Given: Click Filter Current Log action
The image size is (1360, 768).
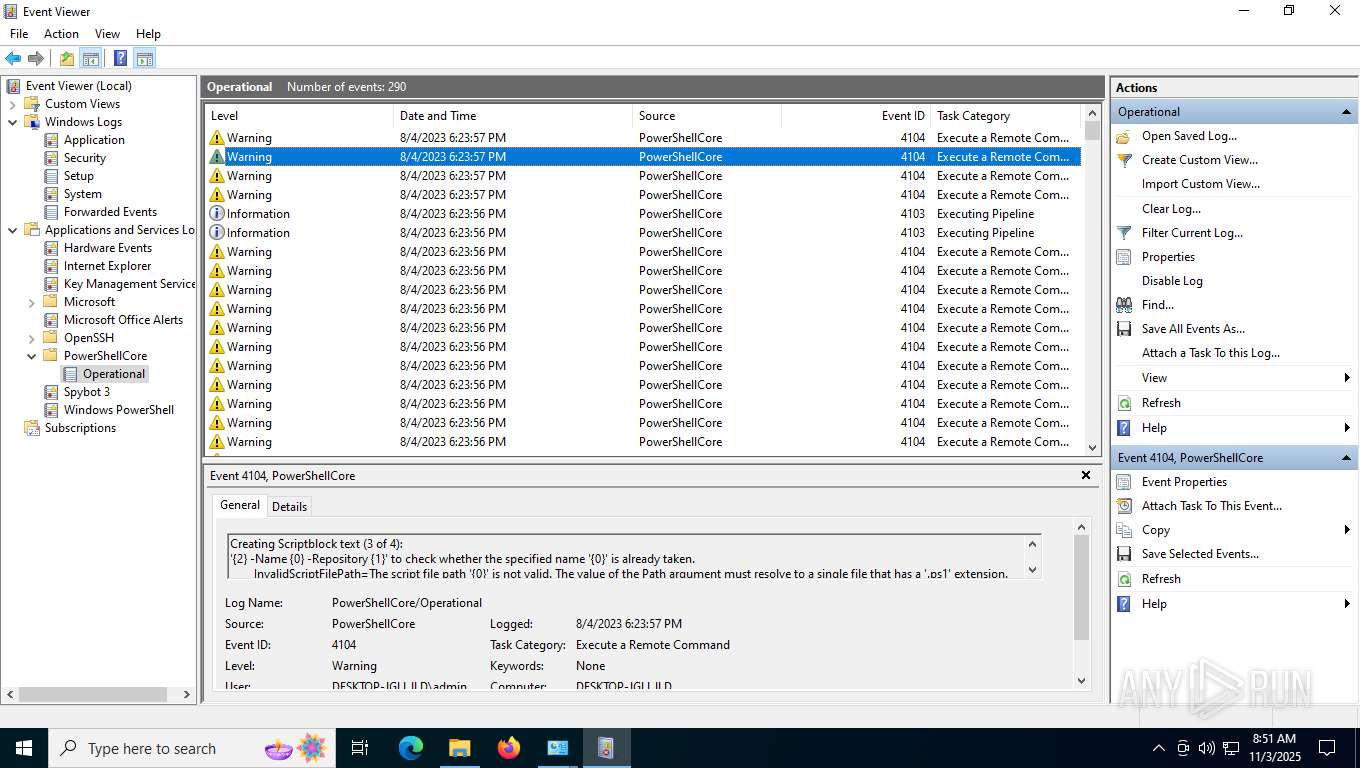Looking at the screenshot, I should click(x=1192, y=233).
